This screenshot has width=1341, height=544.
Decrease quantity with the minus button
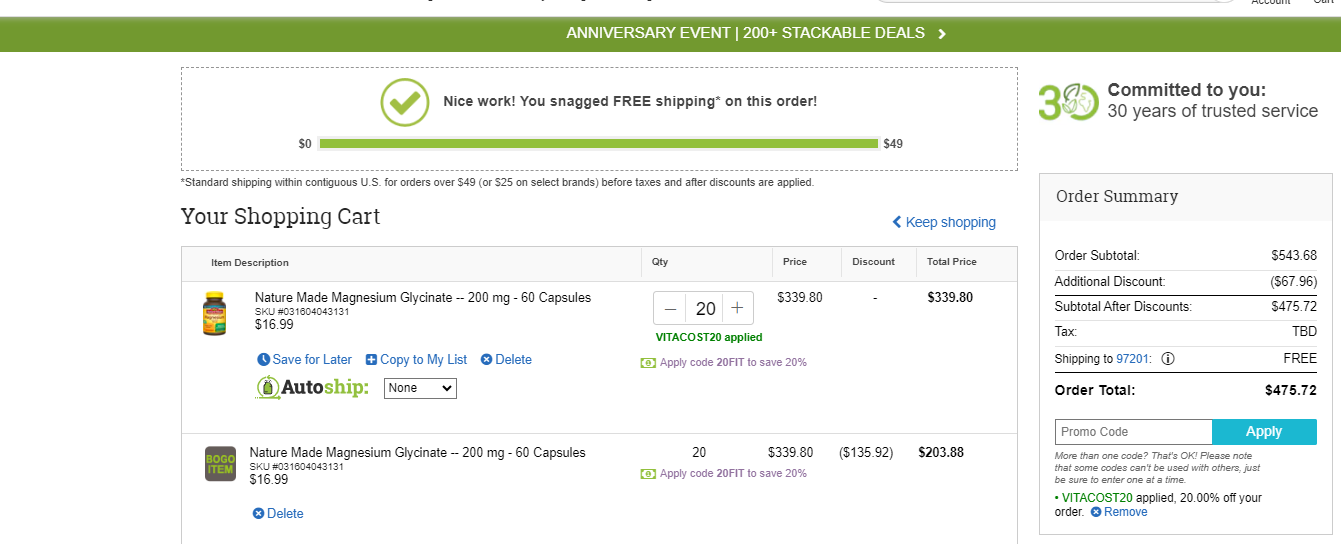coord(670,308)
